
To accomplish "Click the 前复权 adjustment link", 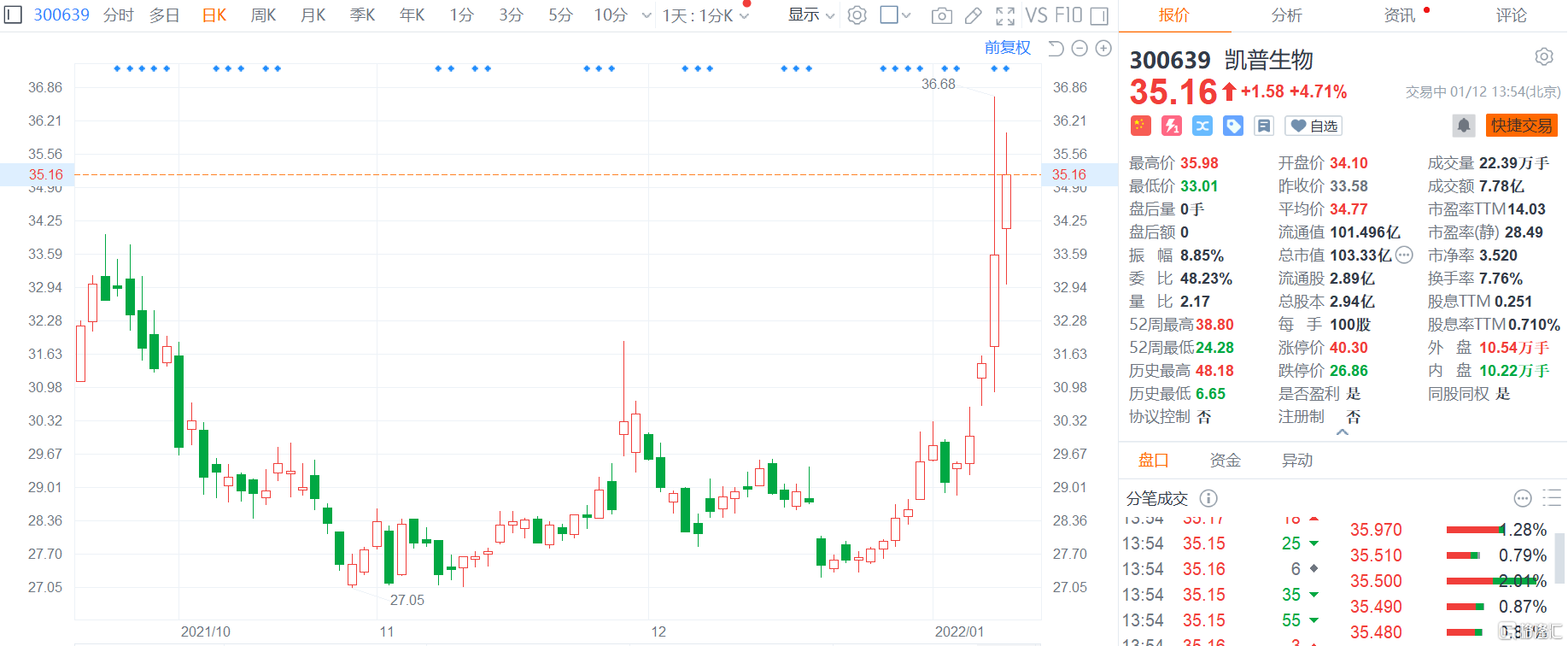I will coord(1007,48).
